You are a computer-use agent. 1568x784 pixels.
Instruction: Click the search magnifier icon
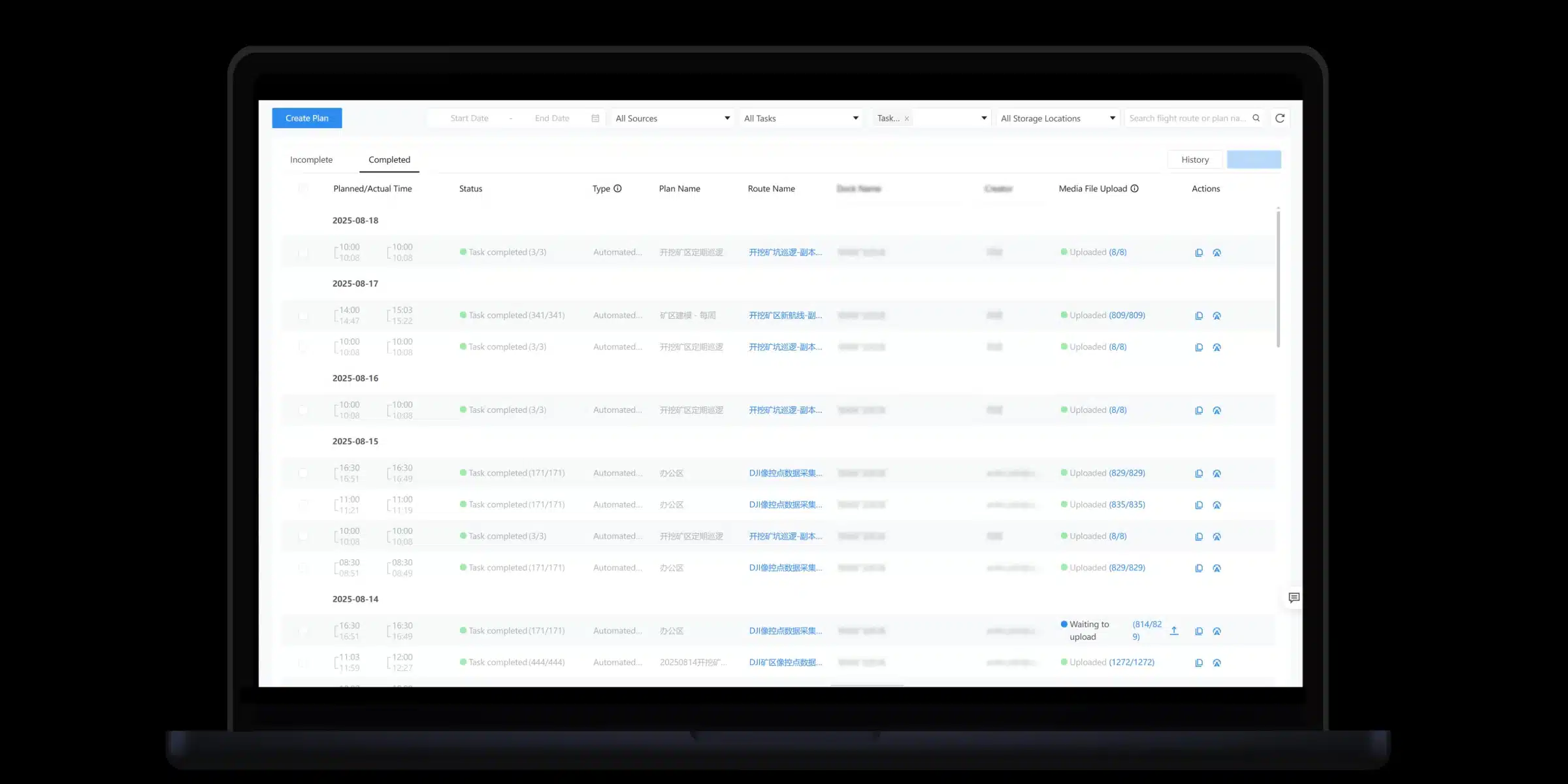click(x=1256, y=118)
